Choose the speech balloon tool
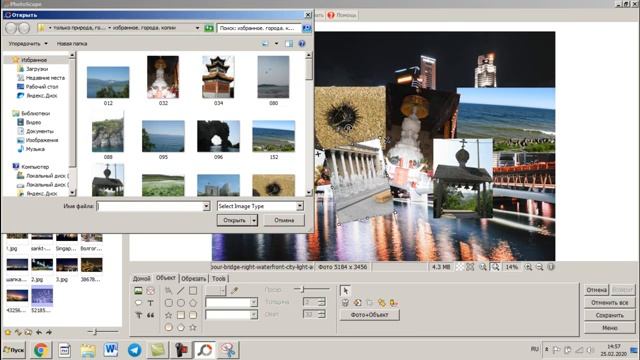 (x=138, y=303)
